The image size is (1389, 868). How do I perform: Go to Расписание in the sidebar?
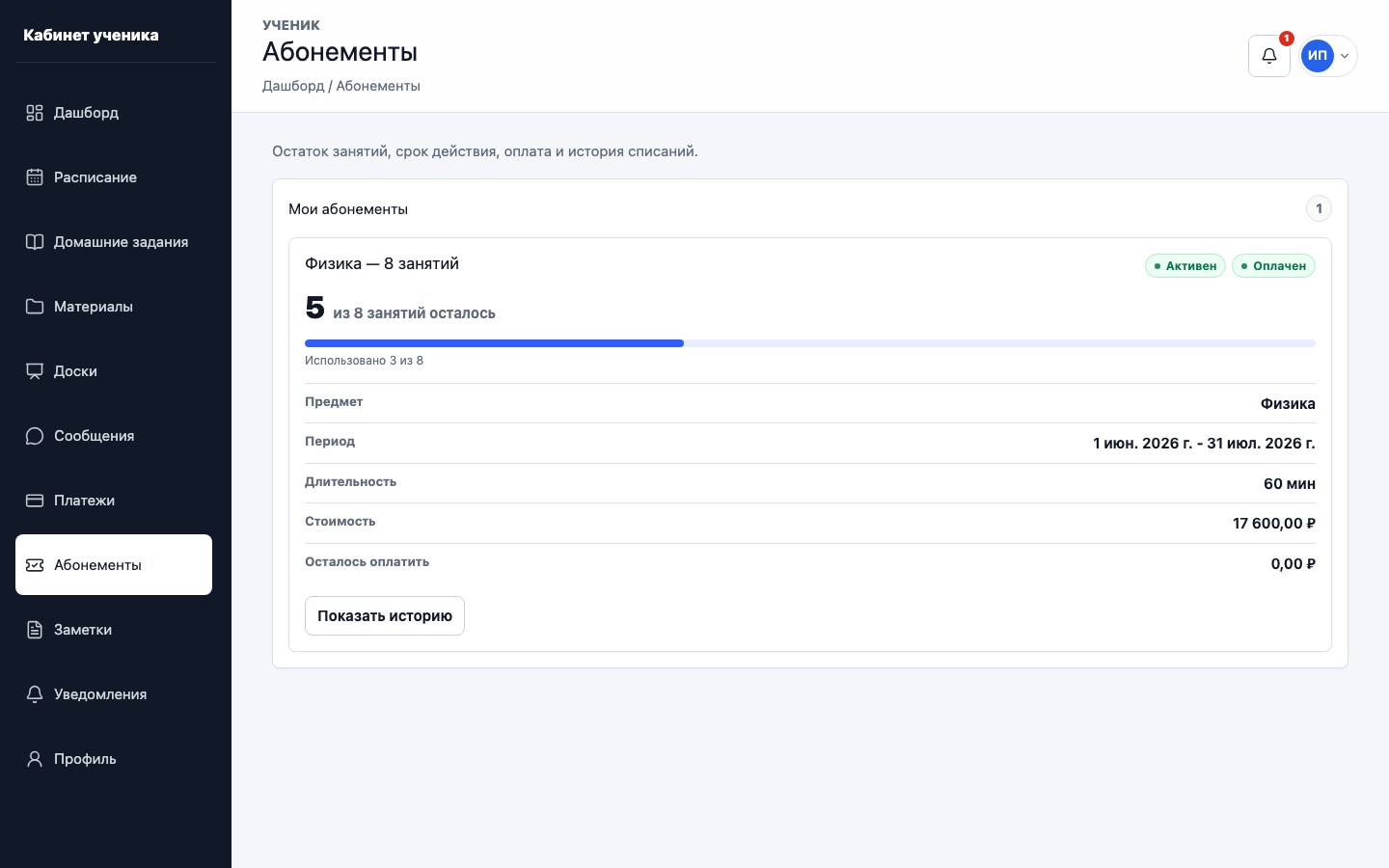(x=114, y=177)
